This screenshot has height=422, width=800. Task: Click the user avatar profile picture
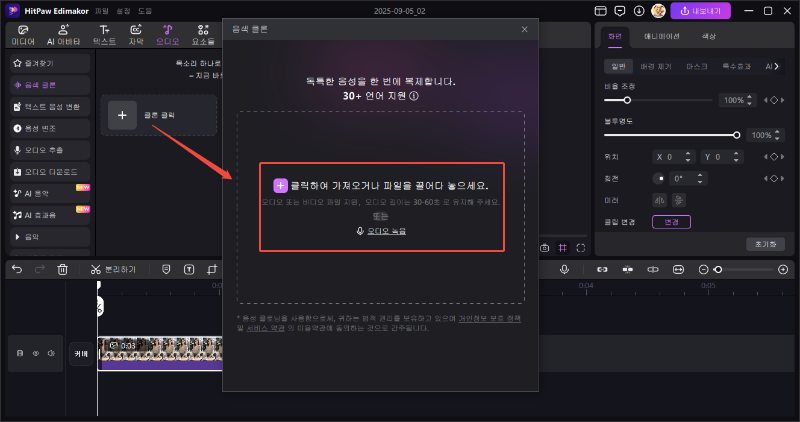point(658,11)
